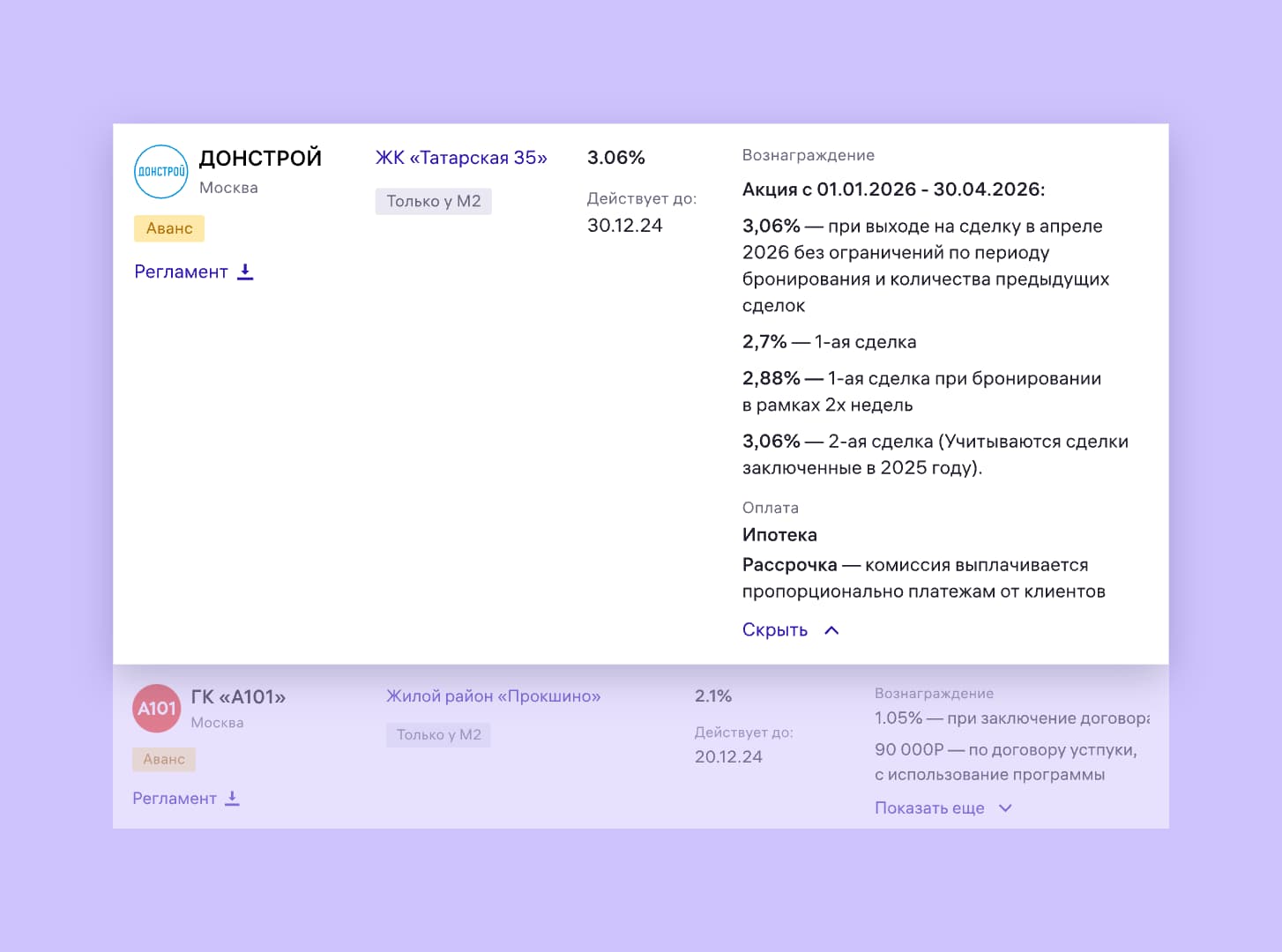Click the 2.1% commission value
Viewport: 1282px width, 952px height.
coord(713,696)
